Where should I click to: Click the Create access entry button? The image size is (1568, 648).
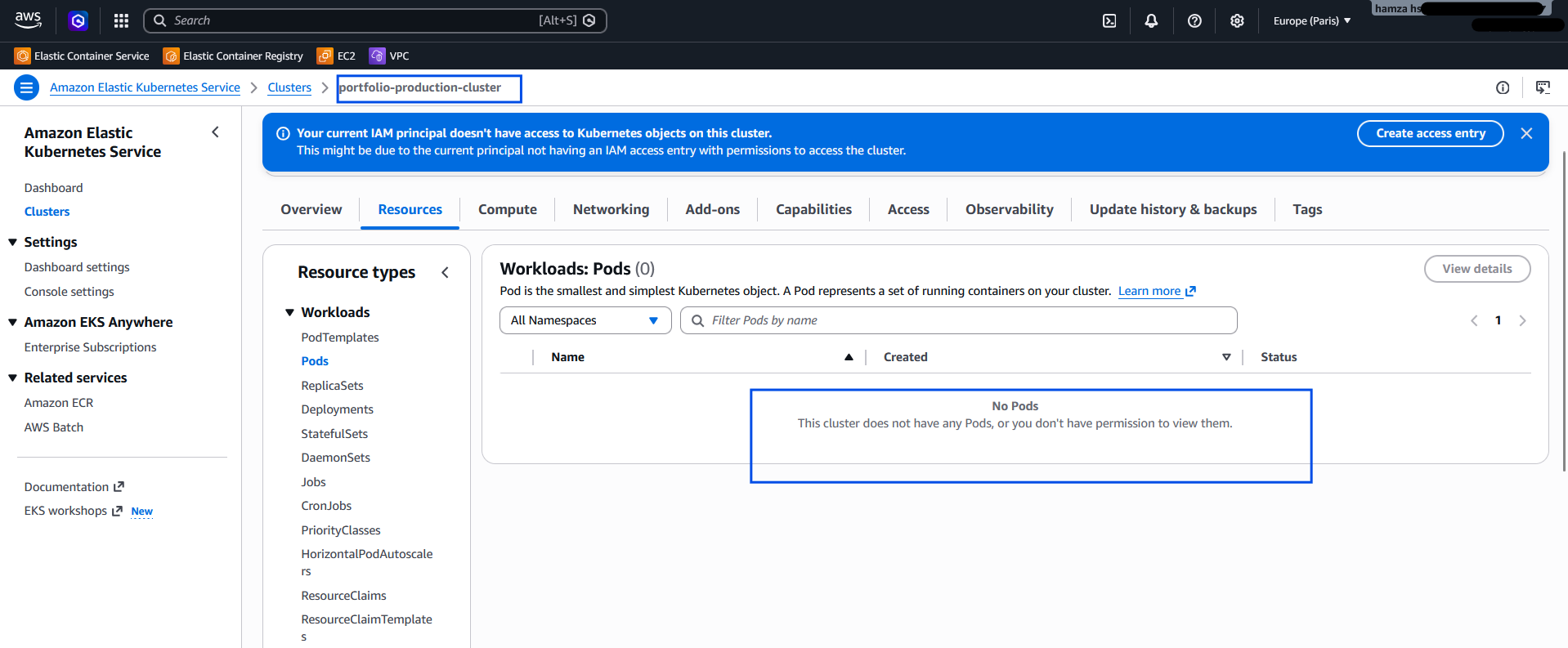point(1431,133)
